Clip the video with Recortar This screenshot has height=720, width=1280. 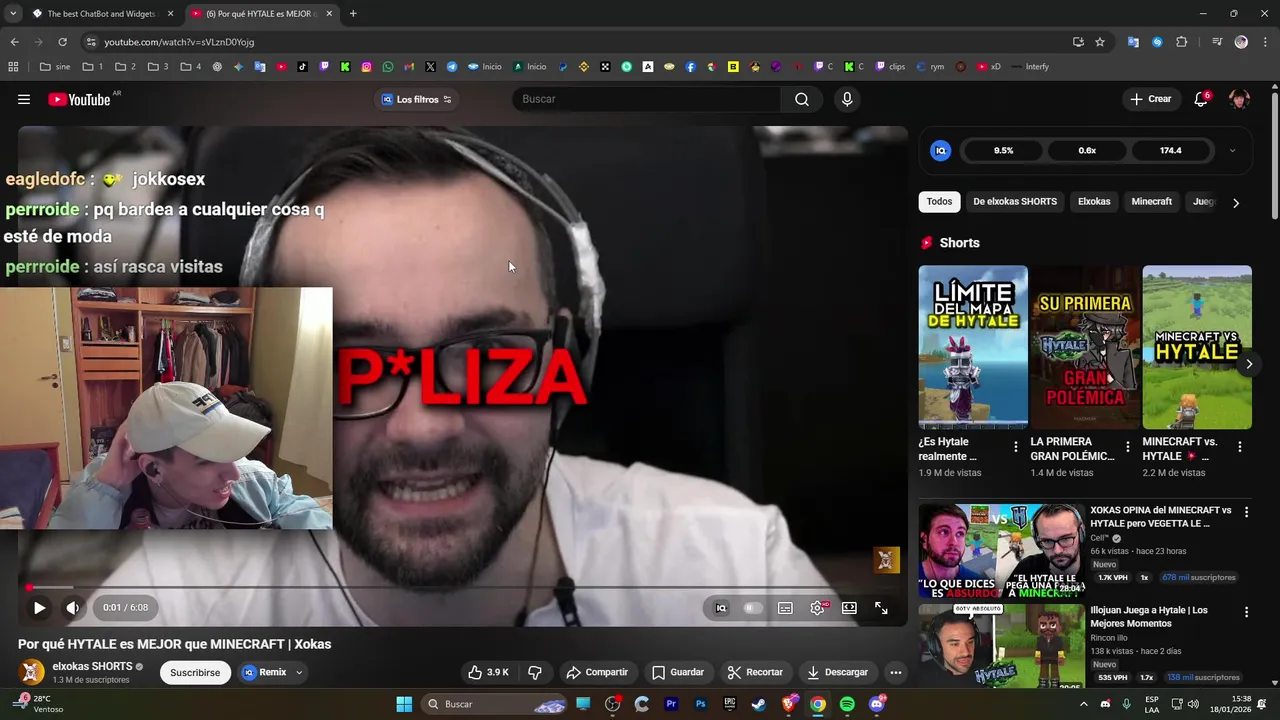point(755,672)
